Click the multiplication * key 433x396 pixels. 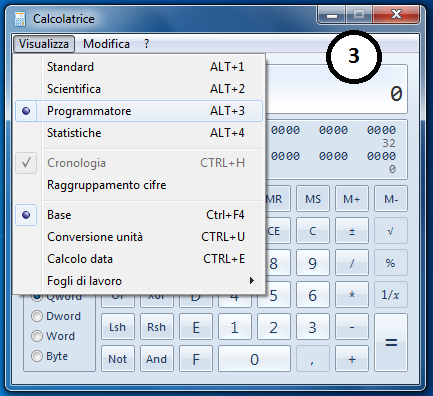click(352, 295)
